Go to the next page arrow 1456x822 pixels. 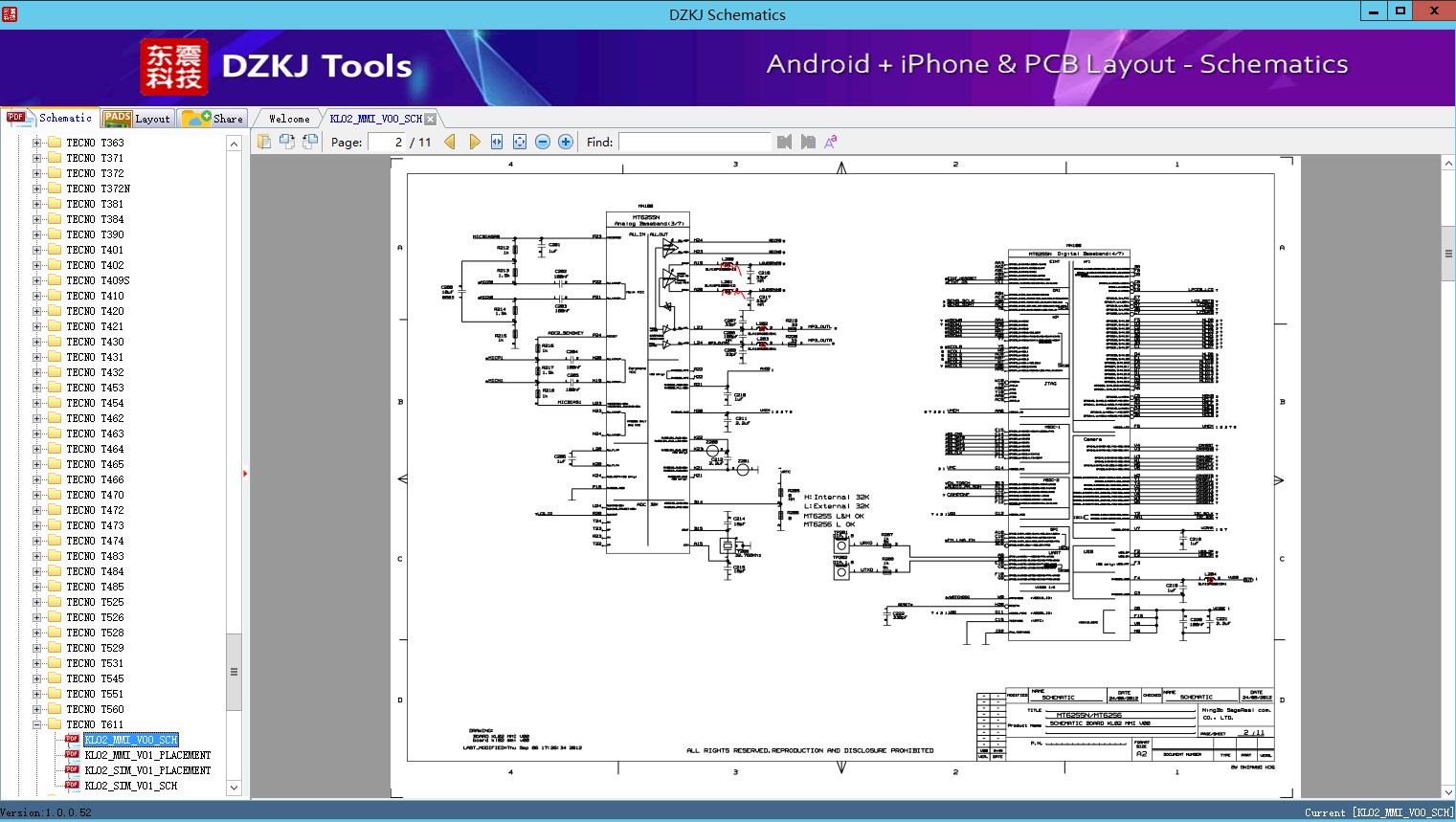pos(475,142)
